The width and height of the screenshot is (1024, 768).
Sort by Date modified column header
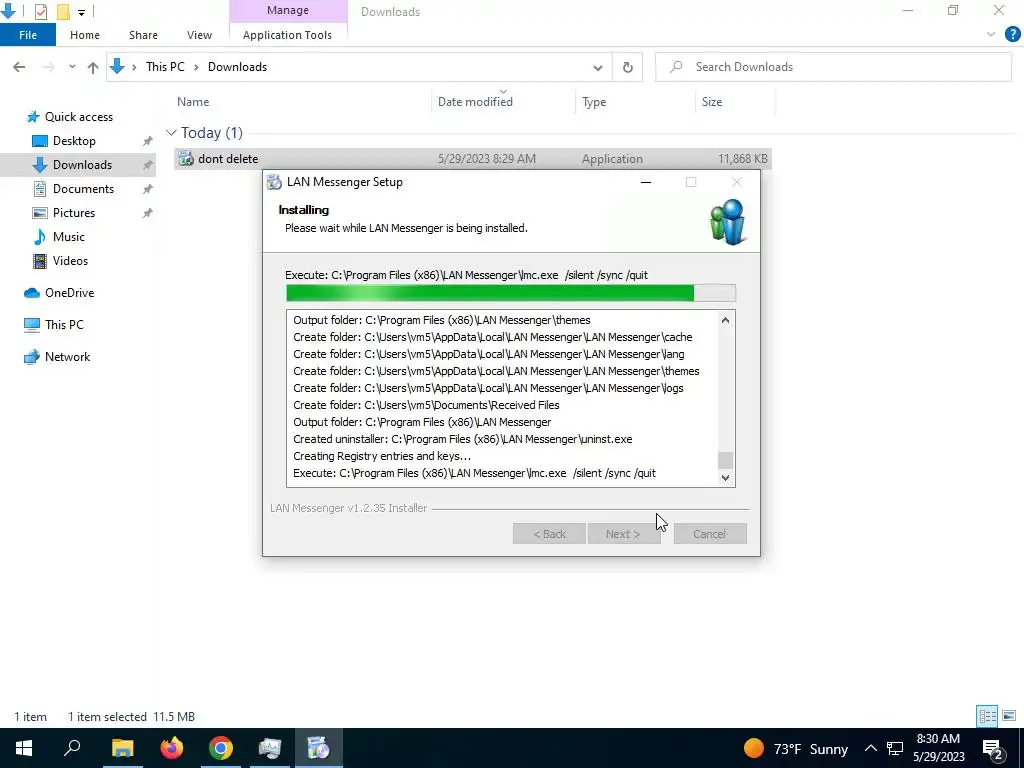coord(475,102)
